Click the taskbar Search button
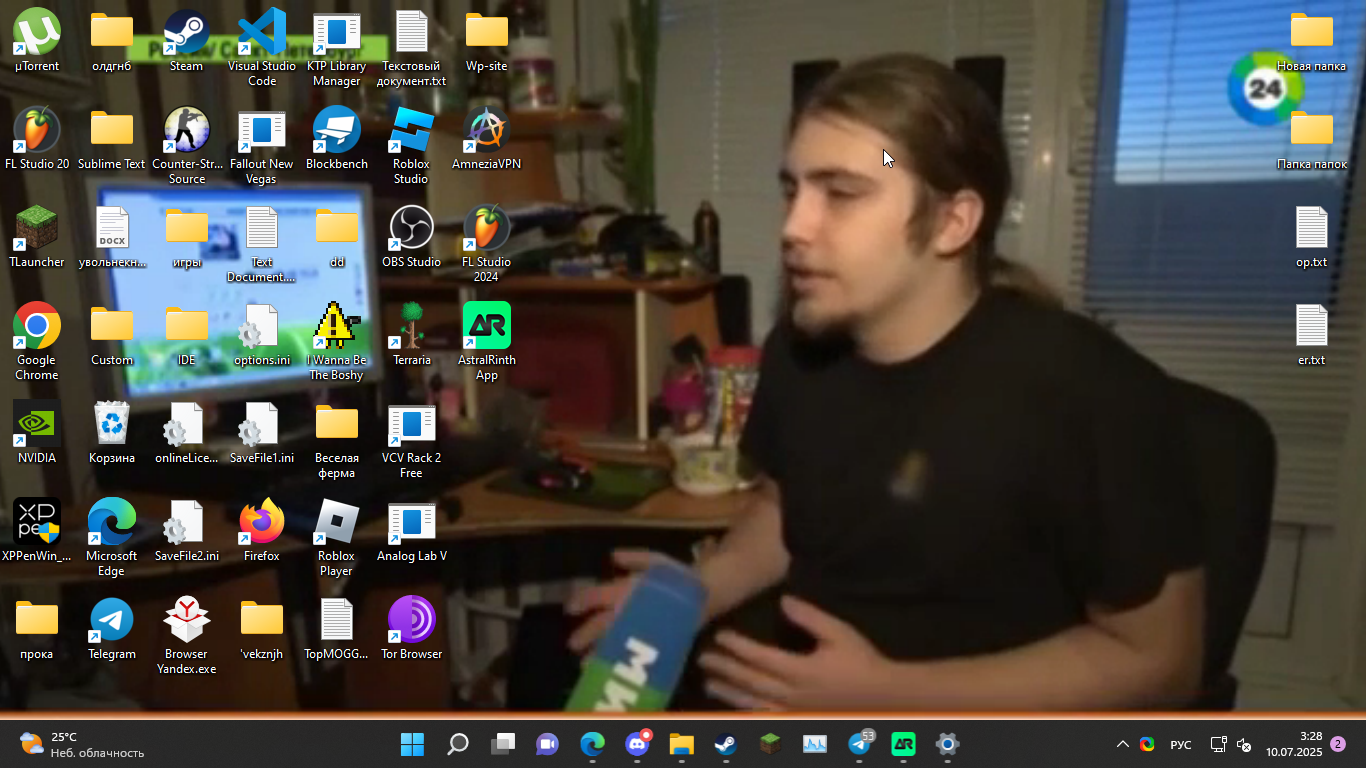The image size is (1366, 768). click(457, 744)
